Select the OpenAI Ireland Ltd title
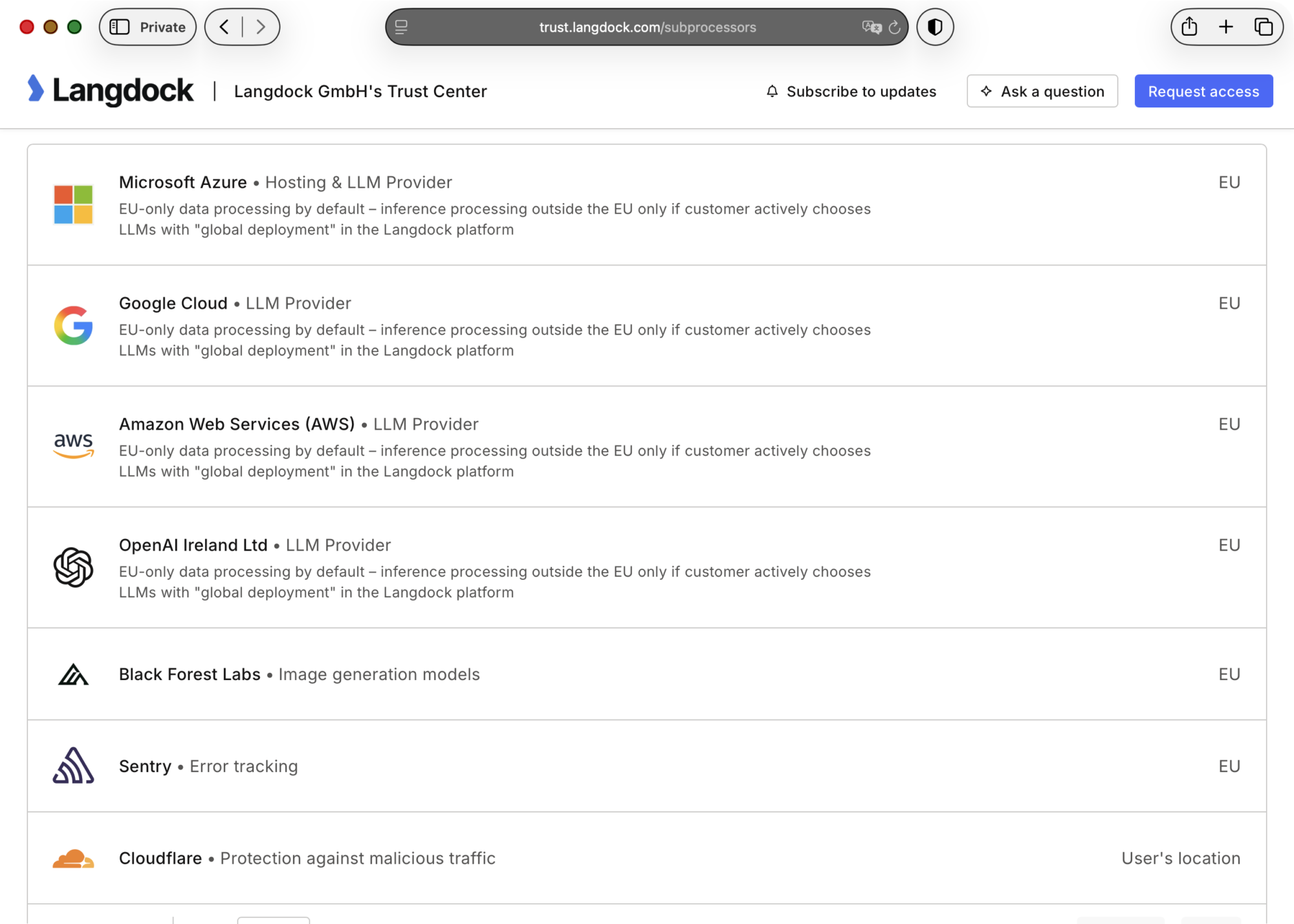Image resolution: width=1294 pixels, height=924 pixels. tap(193, 545)
